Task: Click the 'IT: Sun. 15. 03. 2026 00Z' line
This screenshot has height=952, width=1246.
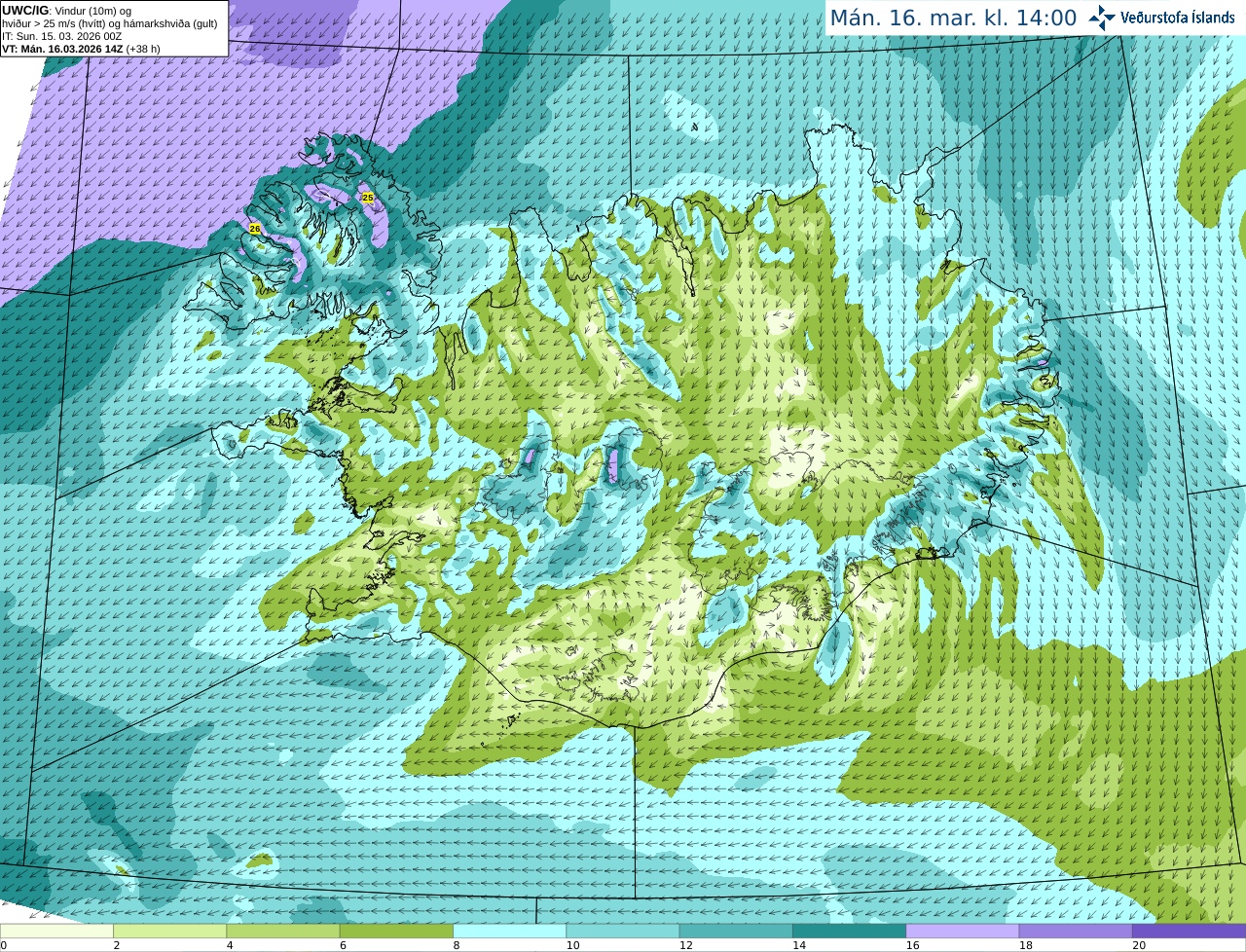Action: point(62,36)
